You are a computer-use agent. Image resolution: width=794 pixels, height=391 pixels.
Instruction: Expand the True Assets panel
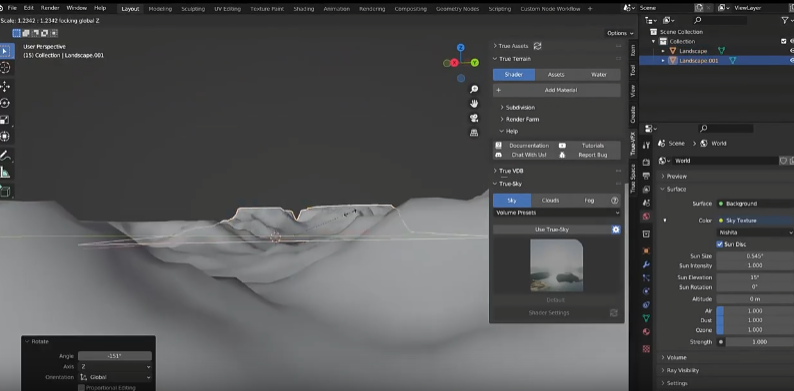(495, 46)
